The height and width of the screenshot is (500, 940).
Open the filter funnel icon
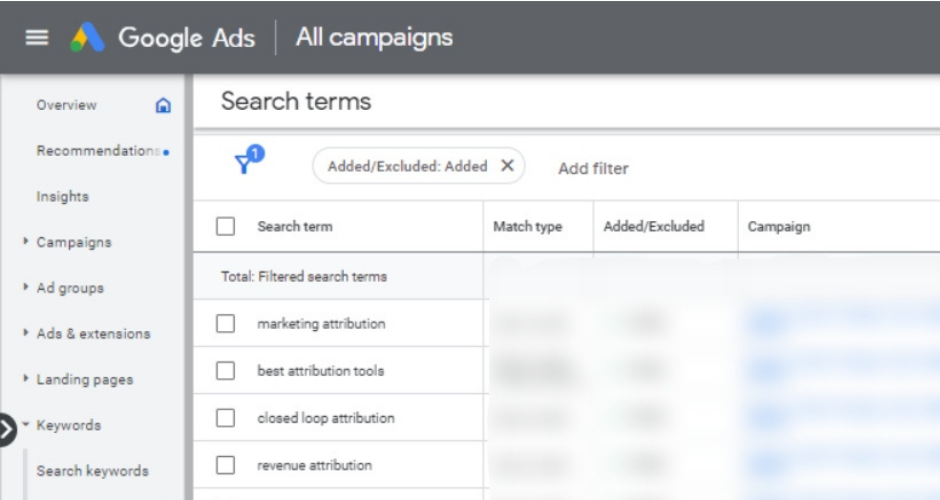pyautogui.click(x=246, y=163)
